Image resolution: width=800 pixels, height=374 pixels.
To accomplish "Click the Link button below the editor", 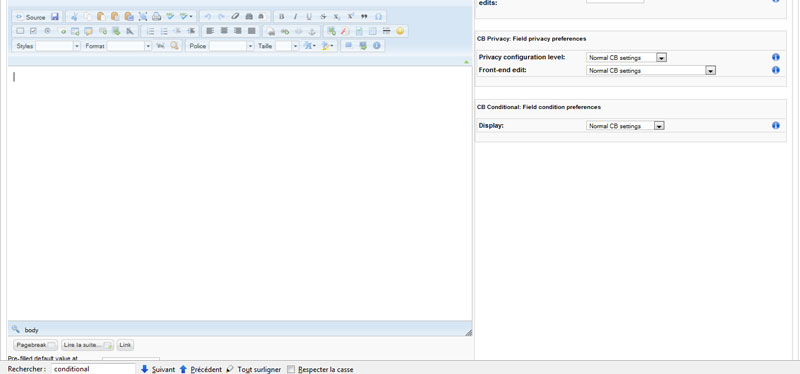I will point(125,345).
